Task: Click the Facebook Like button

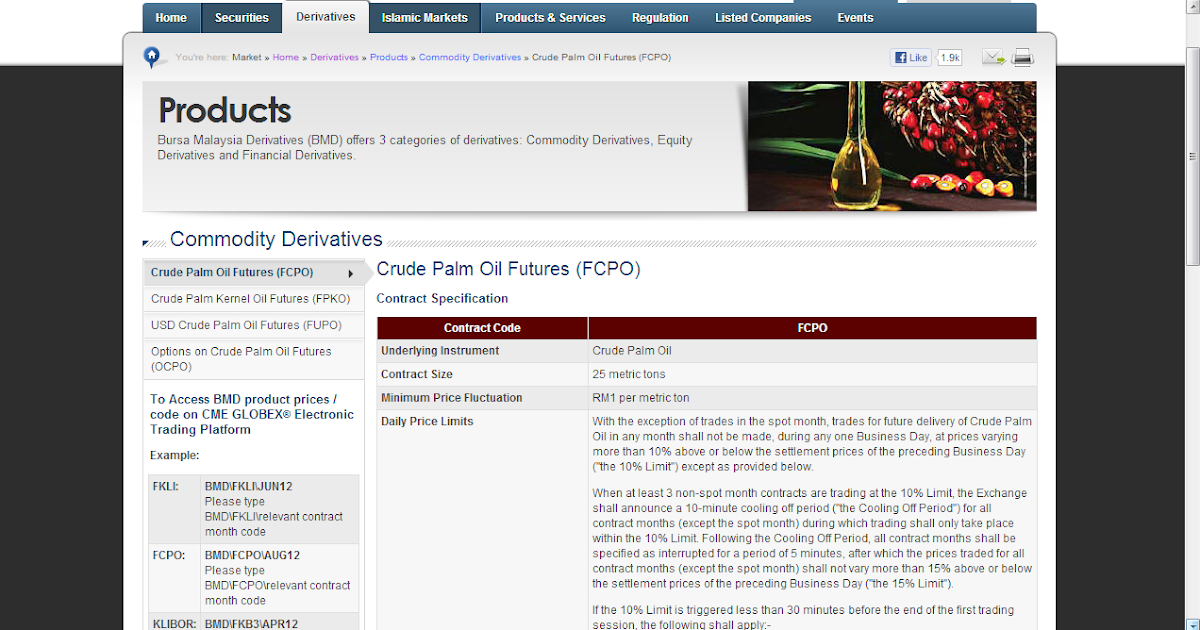Action: pyautogui.click(x=911, y=58)
